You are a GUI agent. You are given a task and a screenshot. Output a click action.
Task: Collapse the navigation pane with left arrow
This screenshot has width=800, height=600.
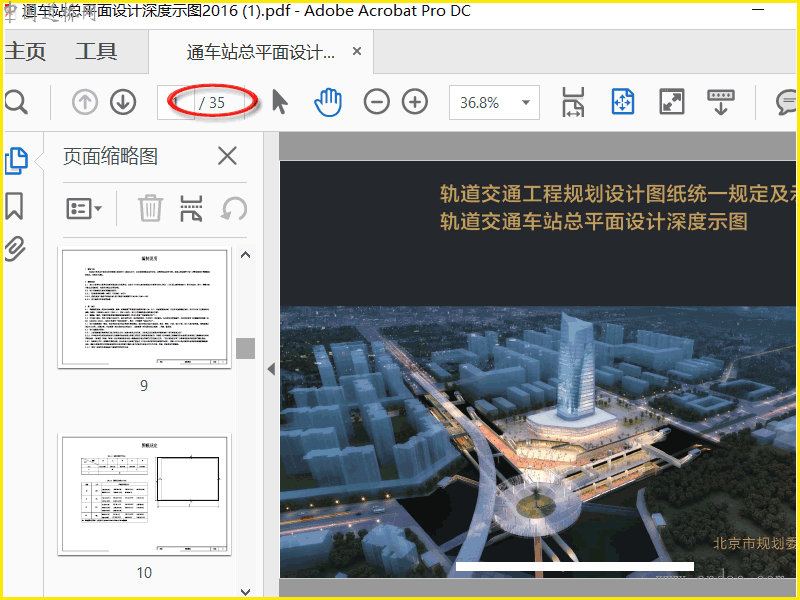click(x=270, y=369)
